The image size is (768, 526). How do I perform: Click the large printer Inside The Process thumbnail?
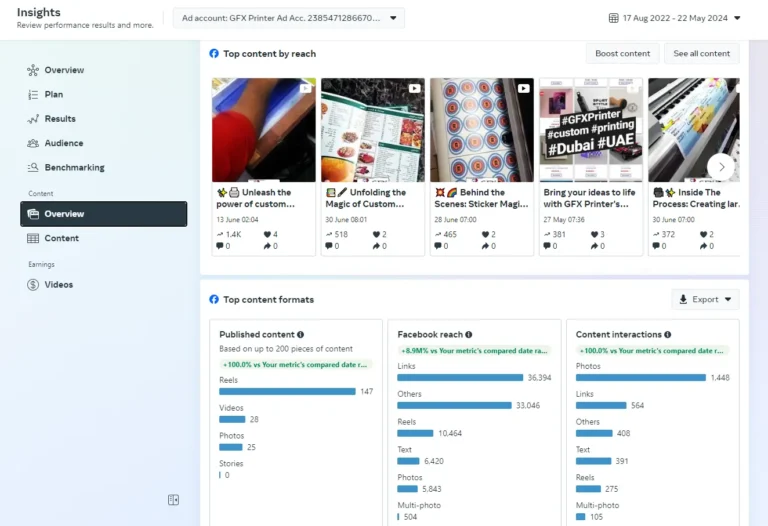coord(694,130)
